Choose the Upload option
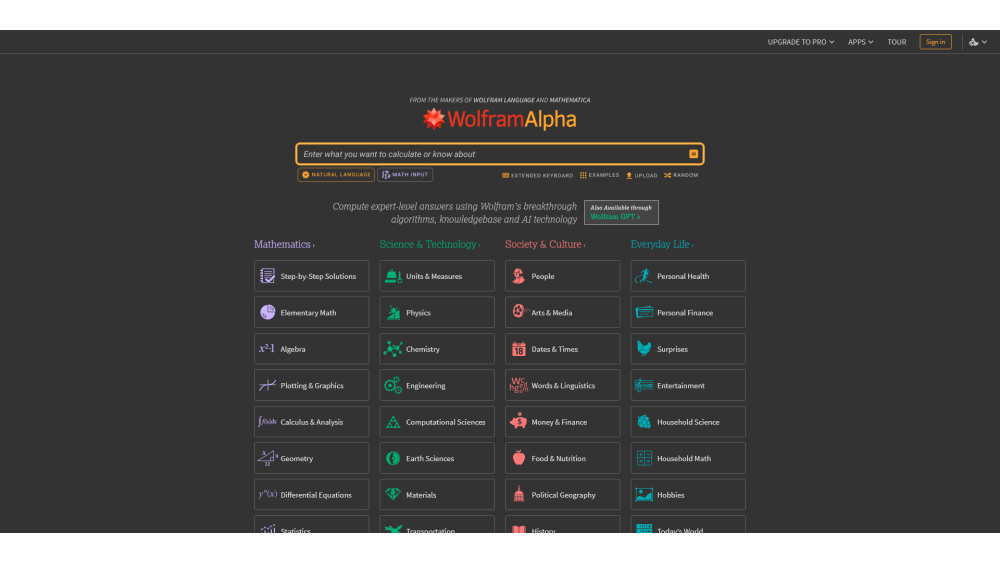Image resolution: width=1000 pixels, height=563 pixels. click(x=642, y=175)
